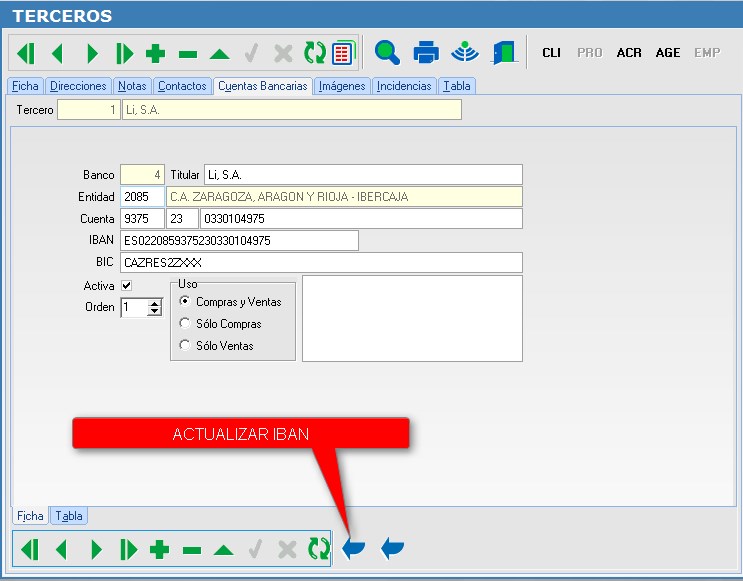Toggle the AGE type button

pyautogui.click(x=668, y=53)
